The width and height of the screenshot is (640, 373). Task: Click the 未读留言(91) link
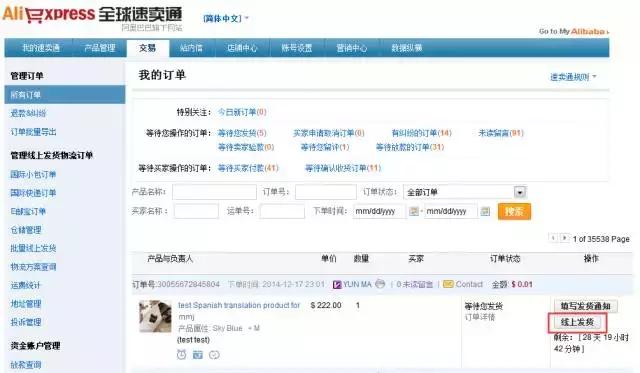pos(501,133)
